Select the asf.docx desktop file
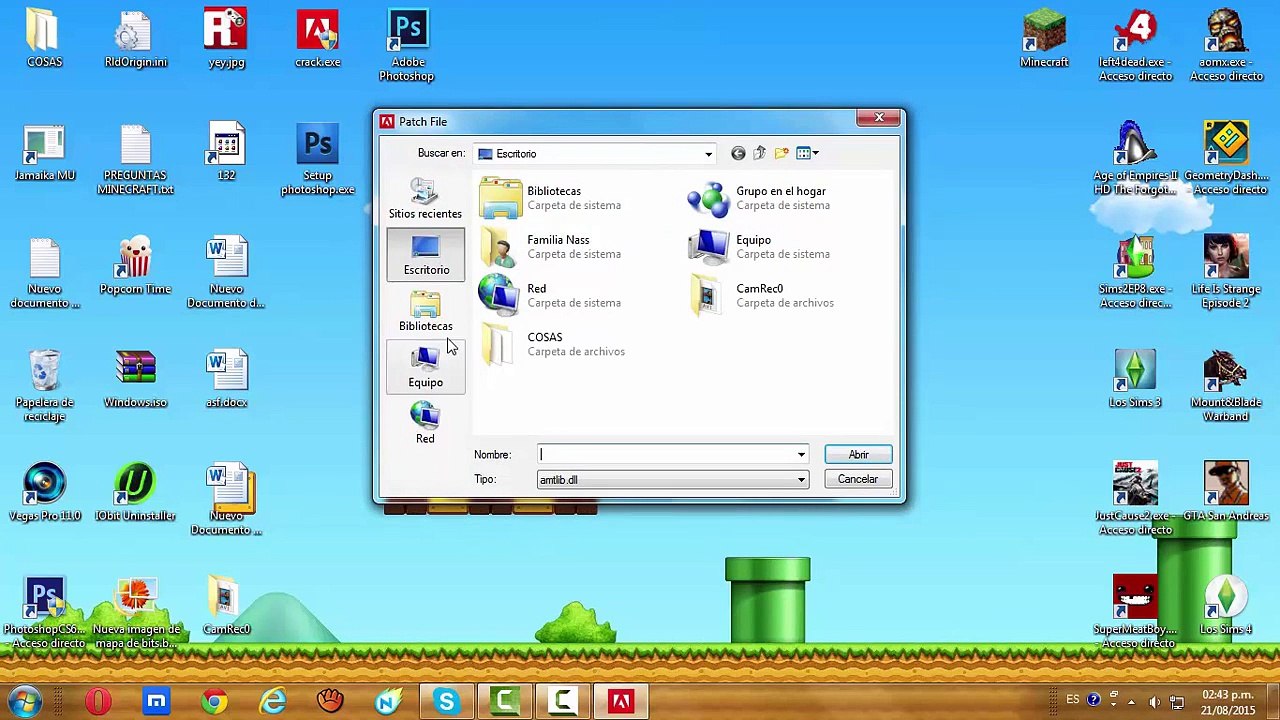 [x=226, y=380]
